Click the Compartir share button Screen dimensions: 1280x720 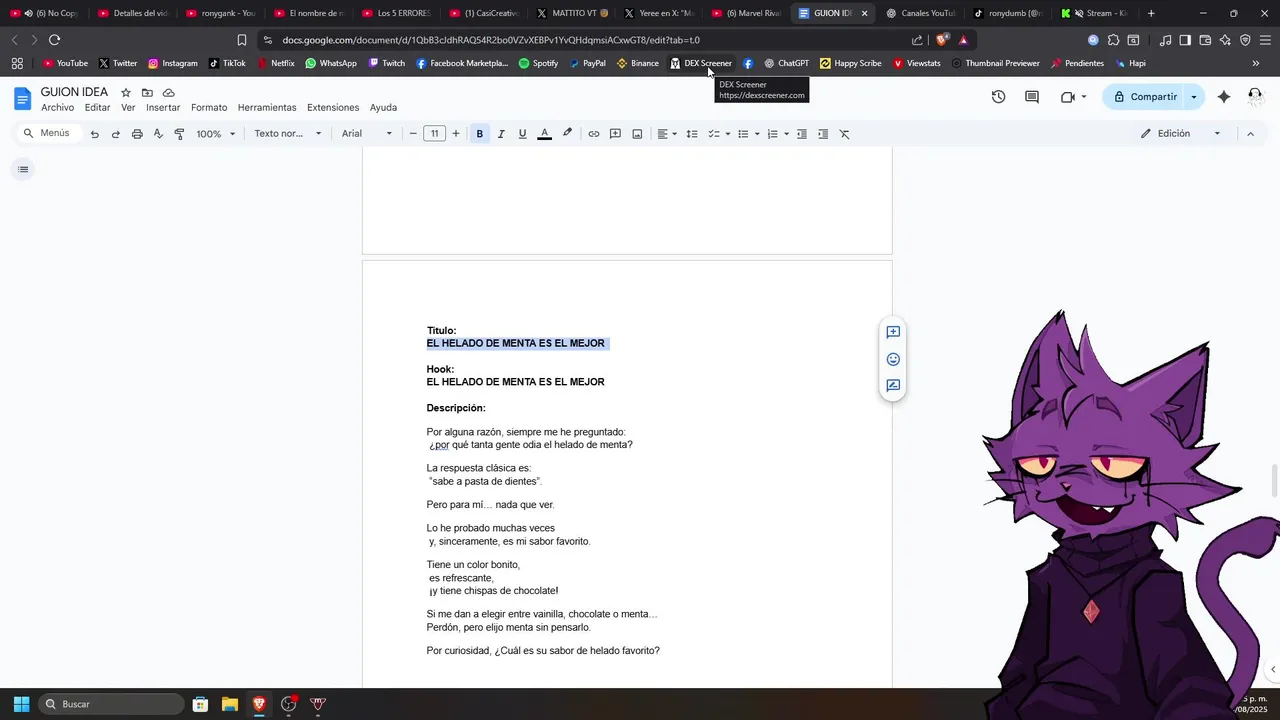coord(1145,97)
